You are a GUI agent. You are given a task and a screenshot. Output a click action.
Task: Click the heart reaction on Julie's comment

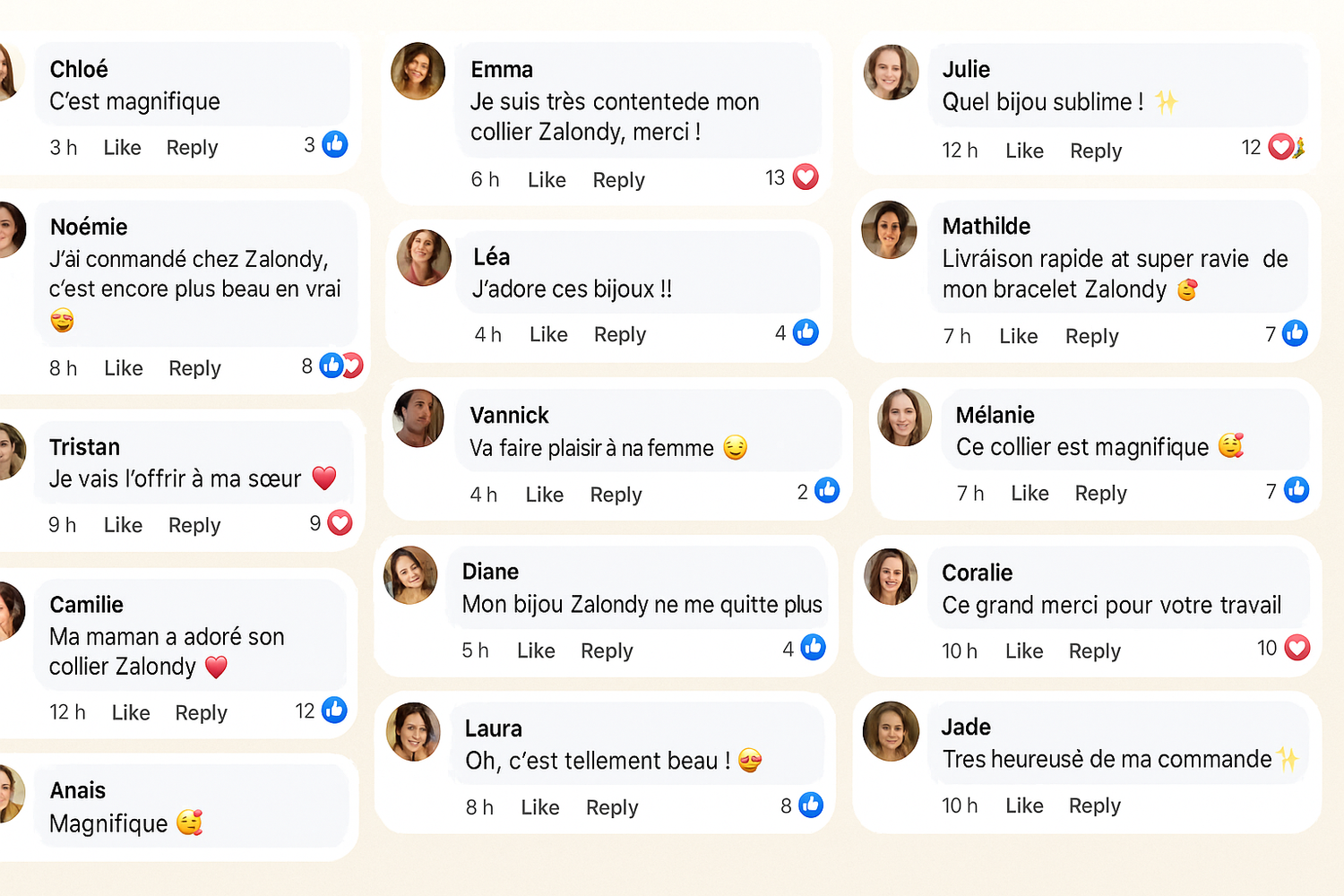tap(1281, 147)
